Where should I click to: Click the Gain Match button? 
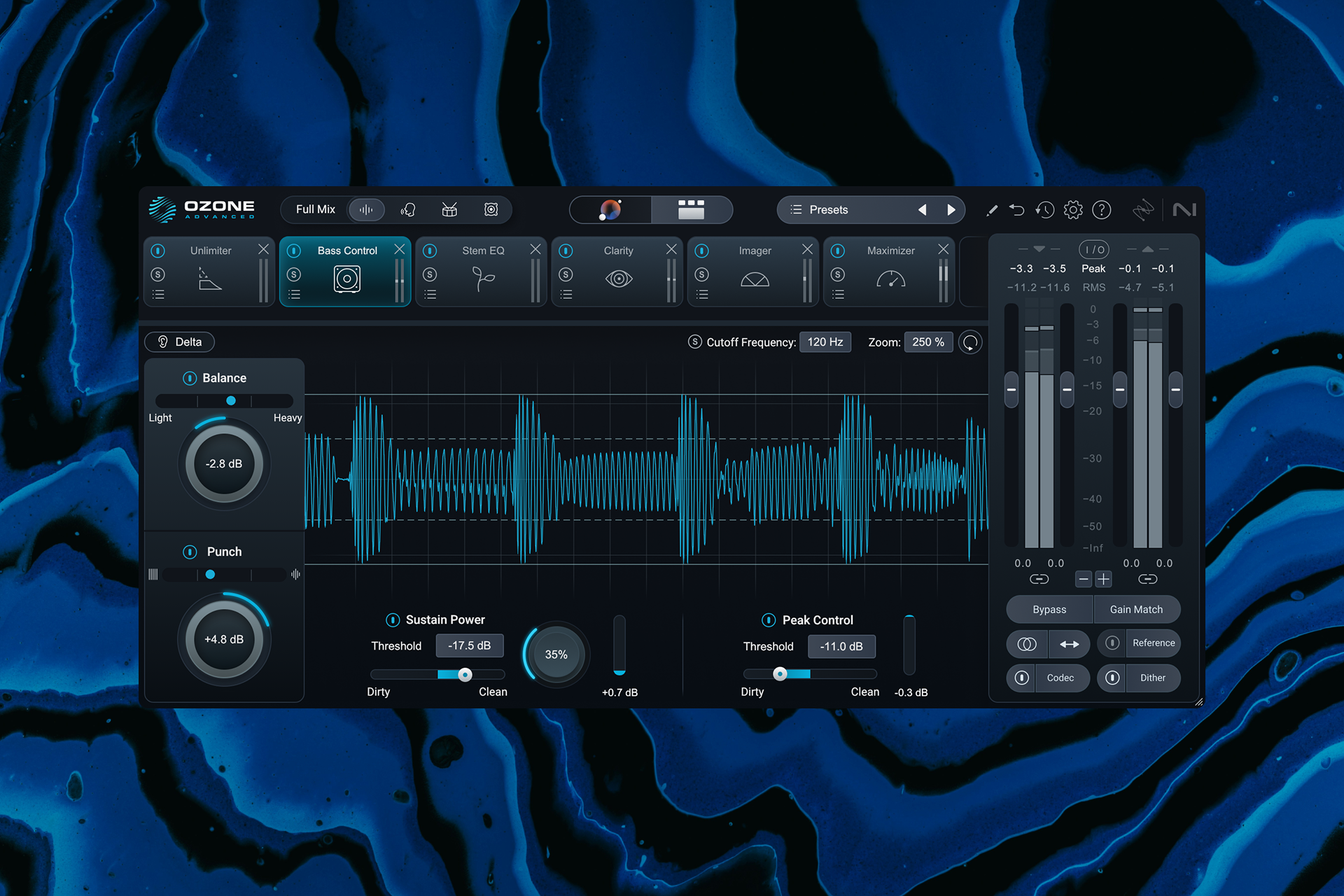point(1136,609)
